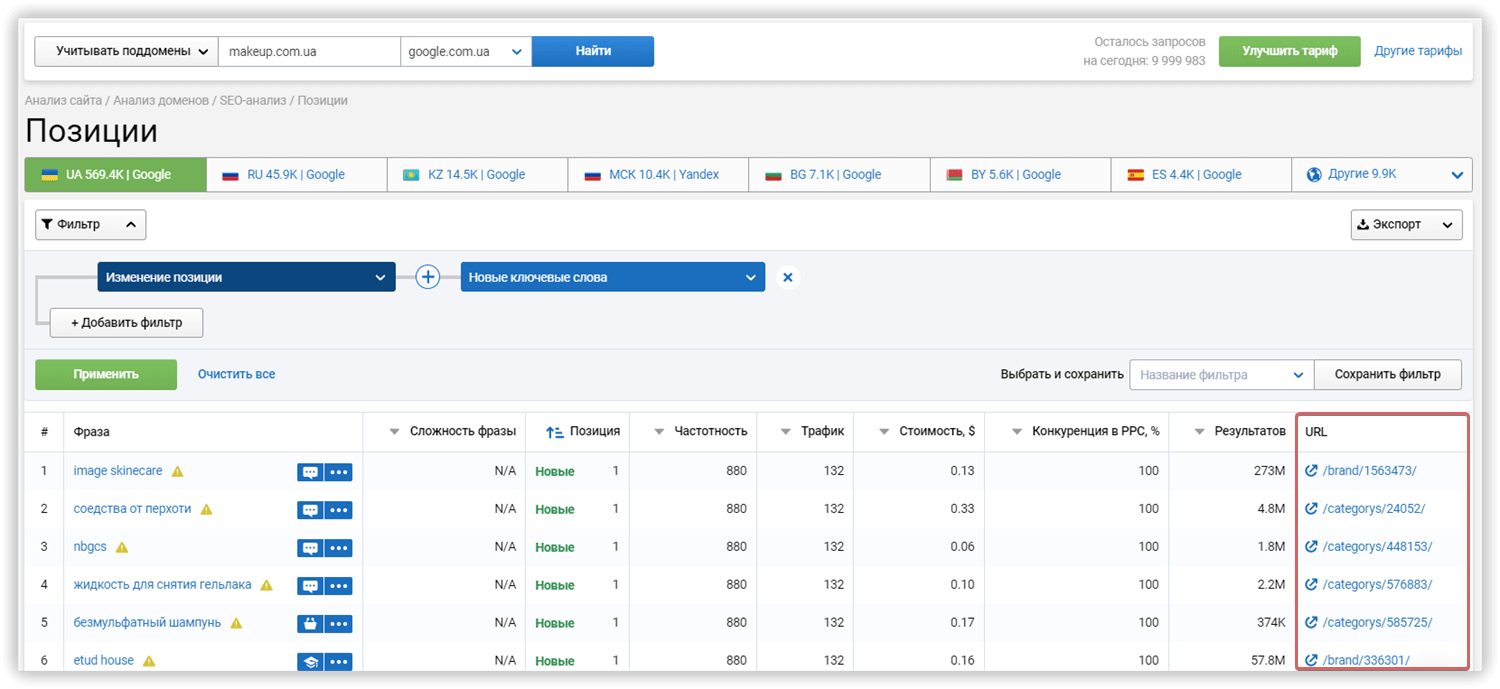
Task: Switch to the 'BY 5.6K | Google' tab
Action: pyautogui.click(x=1020, y=174)
